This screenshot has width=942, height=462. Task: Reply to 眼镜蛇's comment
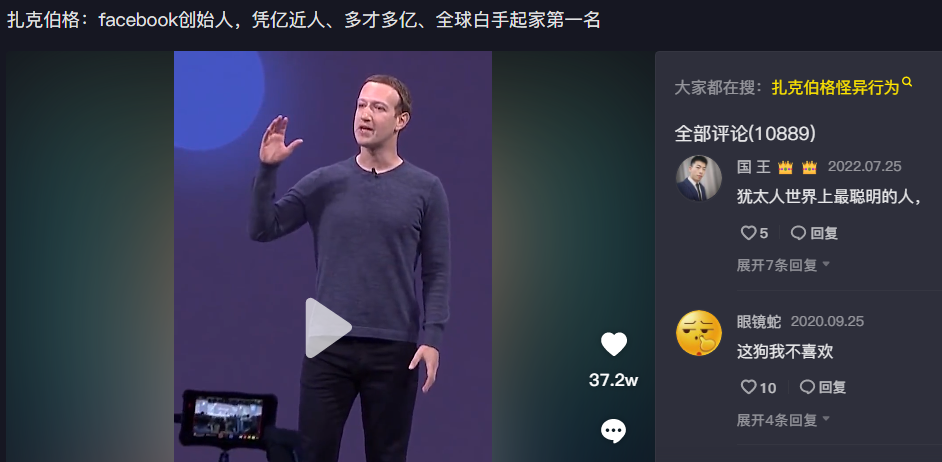[x=823, y=388]
